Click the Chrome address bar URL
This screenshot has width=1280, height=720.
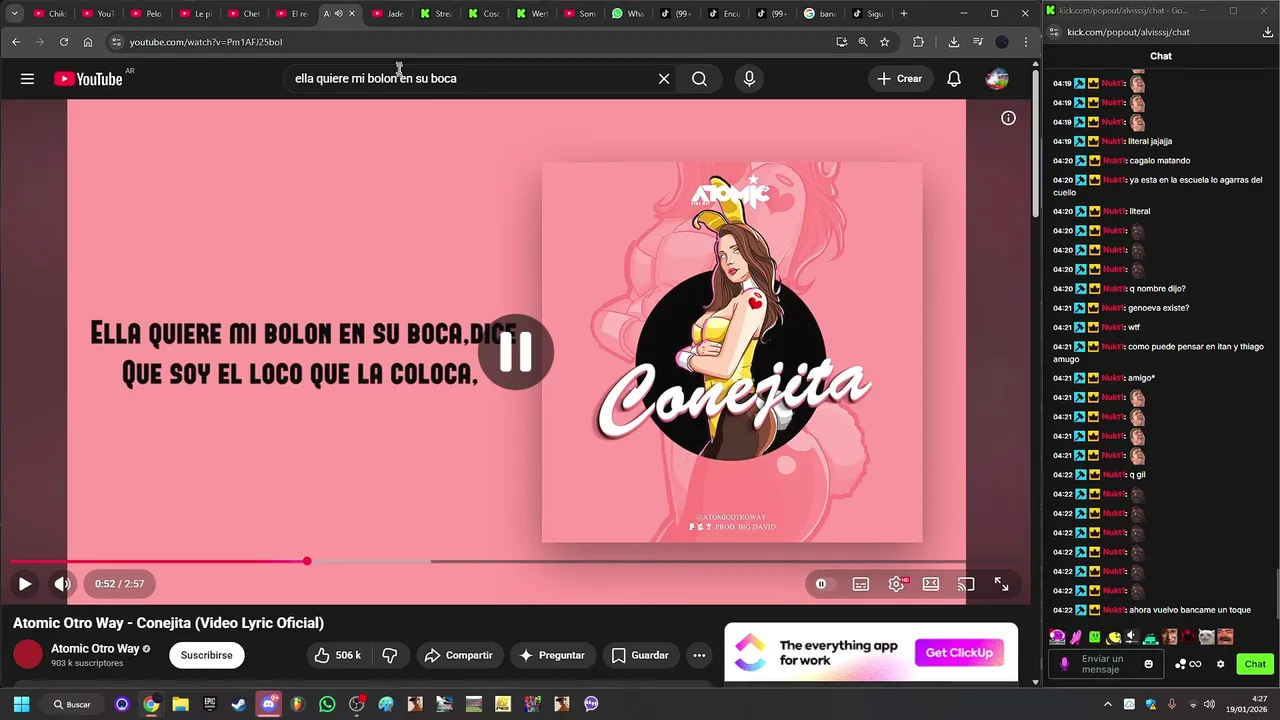tap(205, 42)
